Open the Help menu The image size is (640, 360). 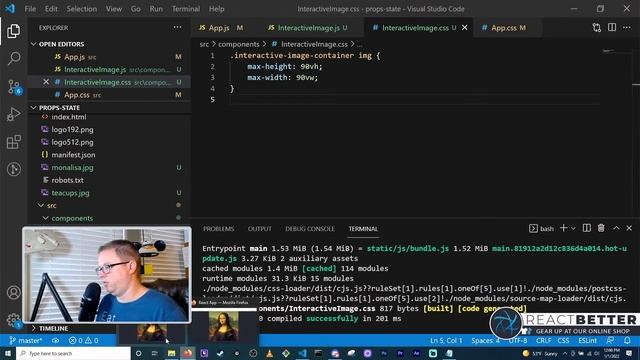point(217,9)
